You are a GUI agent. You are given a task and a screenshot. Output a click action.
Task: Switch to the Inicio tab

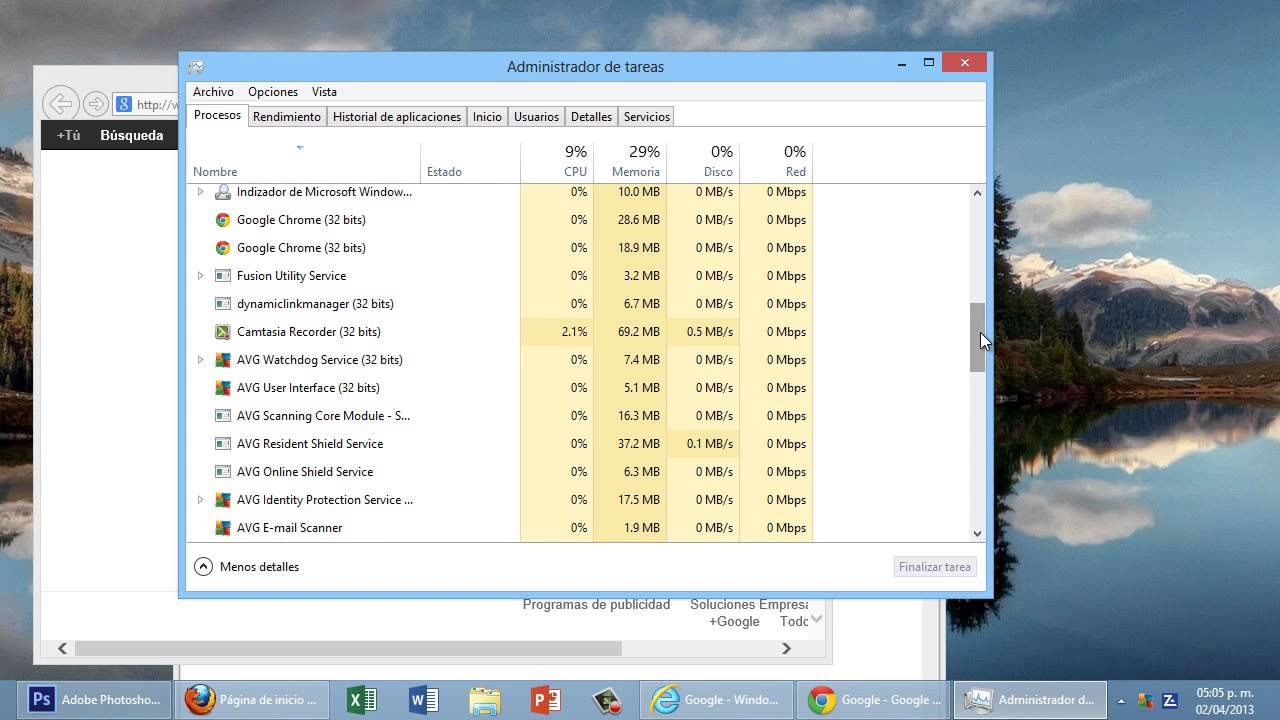(487, 117)
